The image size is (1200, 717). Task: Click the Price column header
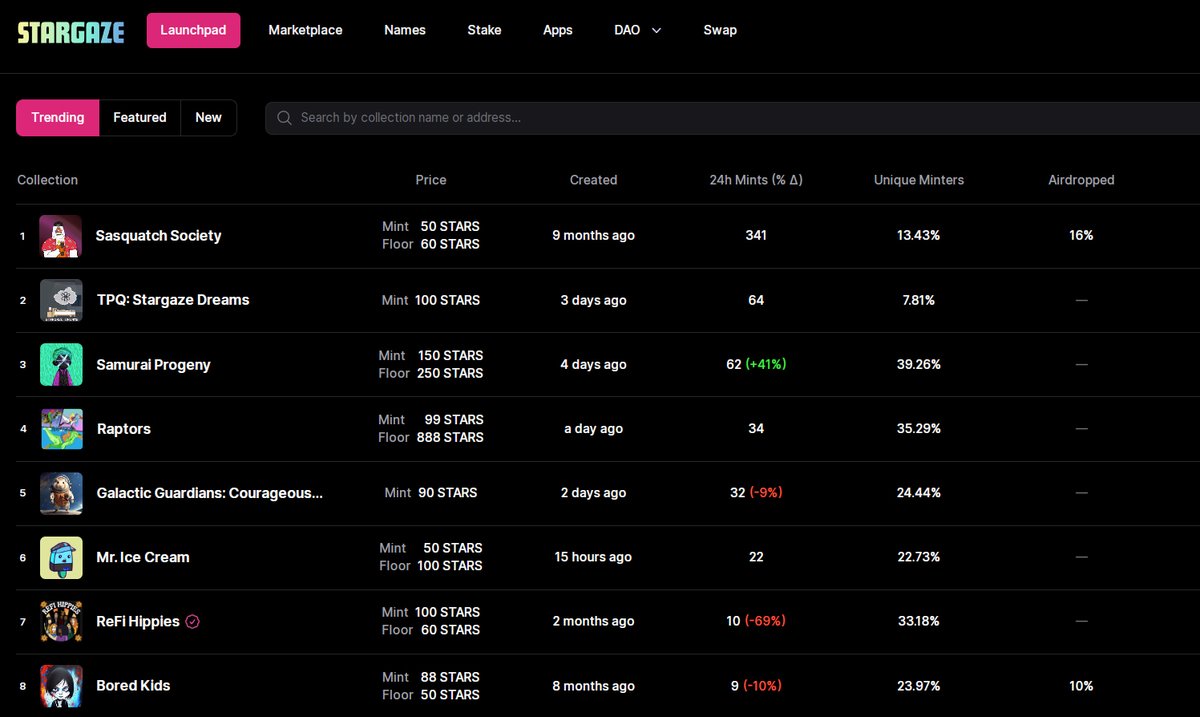click(431, 180)
